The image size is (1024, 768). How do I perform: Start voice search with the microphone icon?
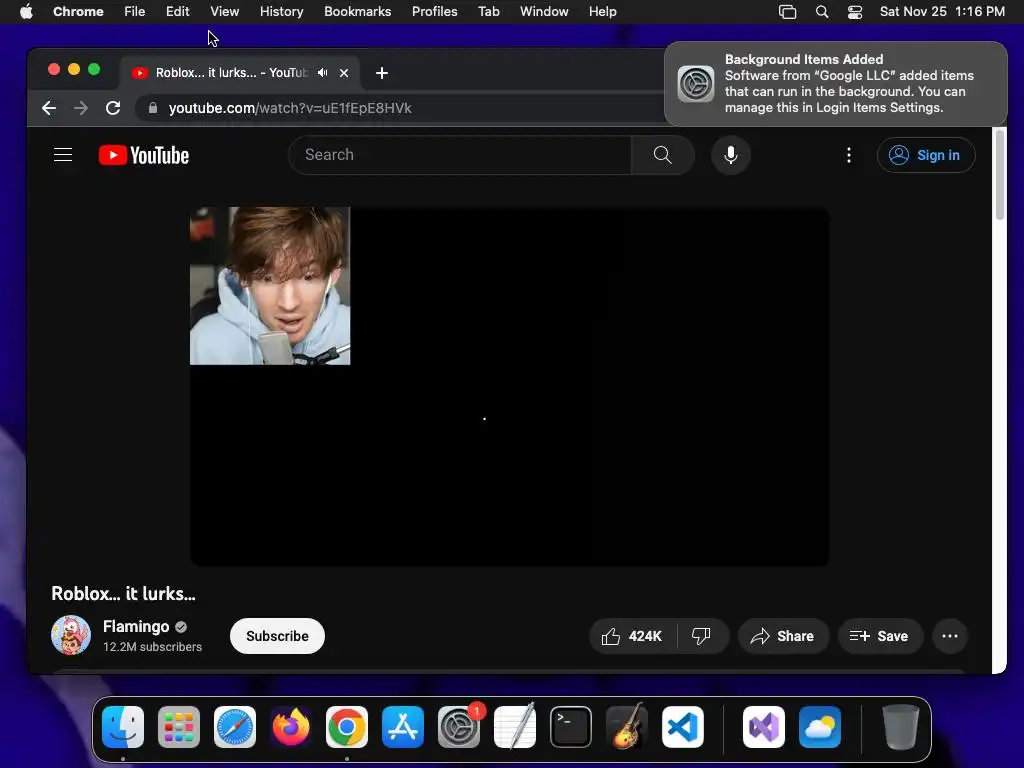pyautogui.click(x=731, y=155)
